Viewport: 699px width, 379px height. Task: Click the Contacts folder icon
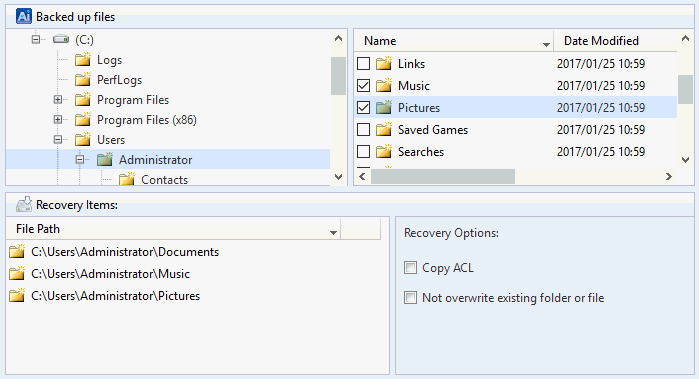[127, 179]
